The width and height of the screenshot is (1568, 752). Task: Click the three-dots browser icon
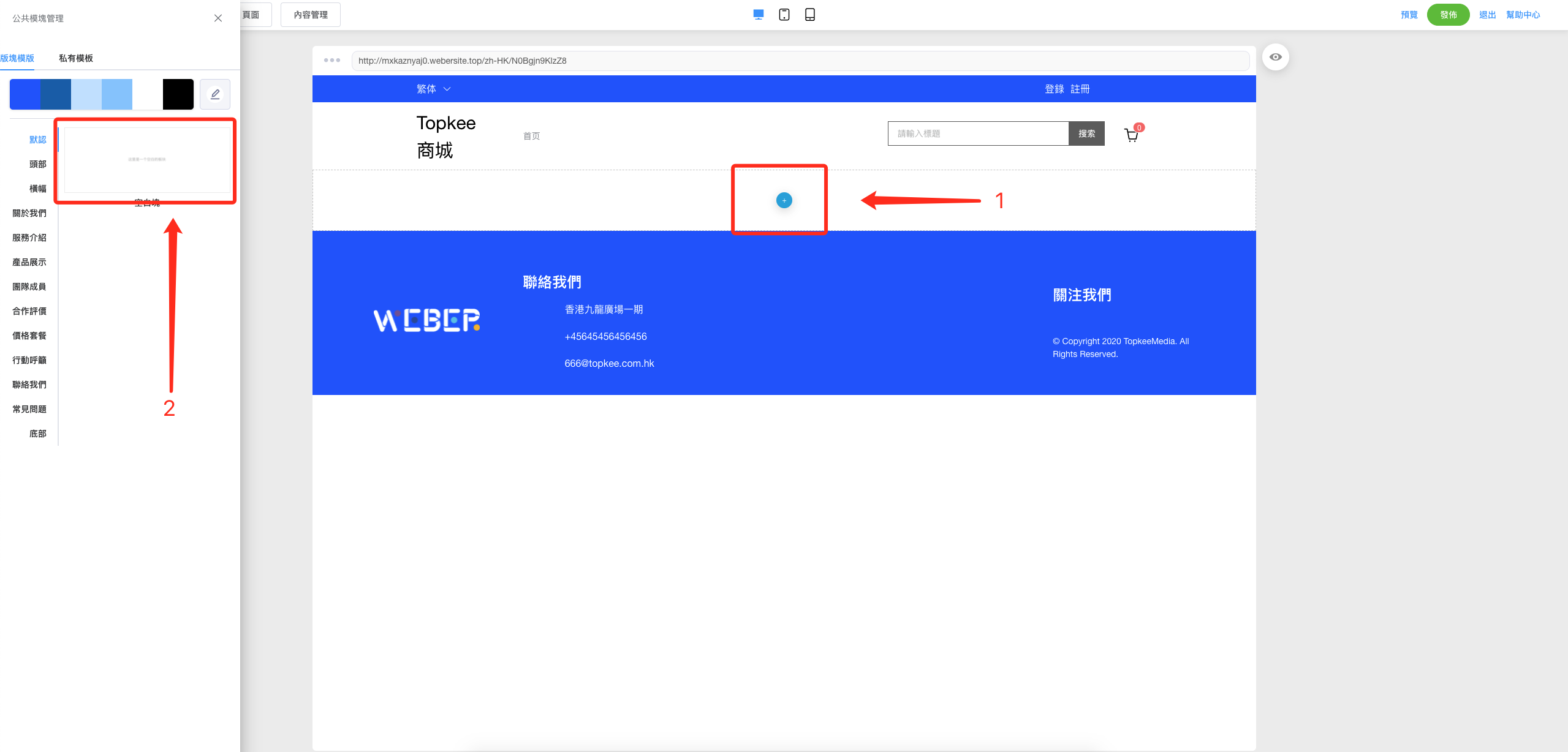point(332,60)
